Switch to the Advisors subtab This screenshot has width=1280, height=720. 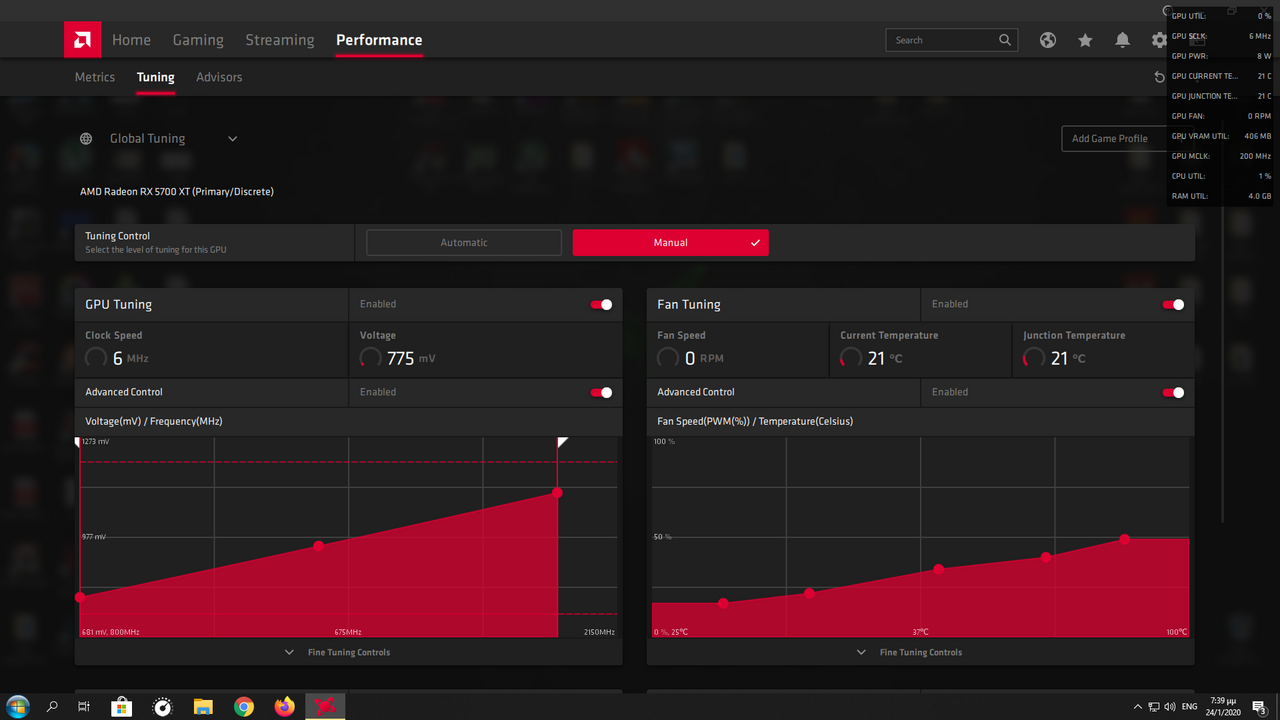(x=219, y=77)
